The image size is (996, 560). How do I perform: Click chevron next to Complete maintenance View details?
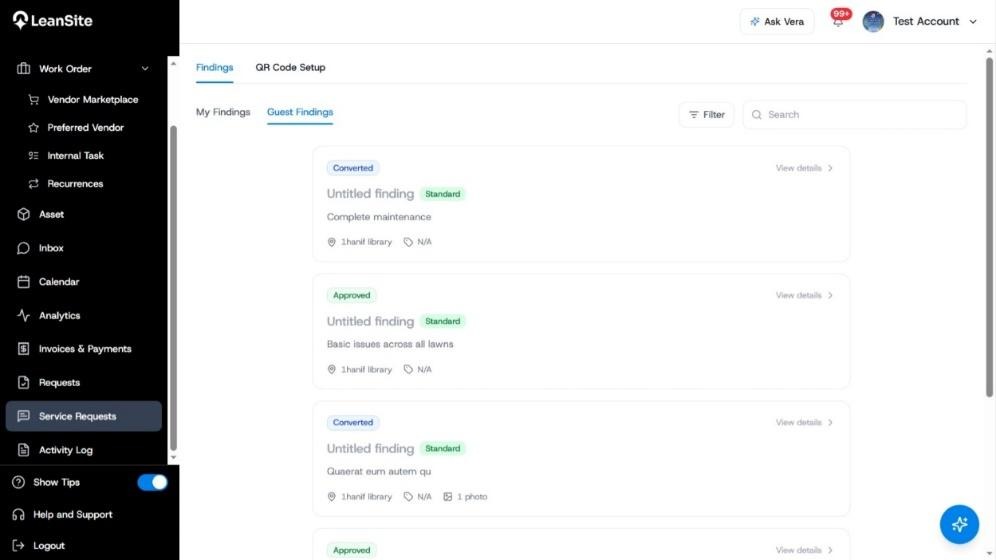pyautogui.click(x=830, y=168)
